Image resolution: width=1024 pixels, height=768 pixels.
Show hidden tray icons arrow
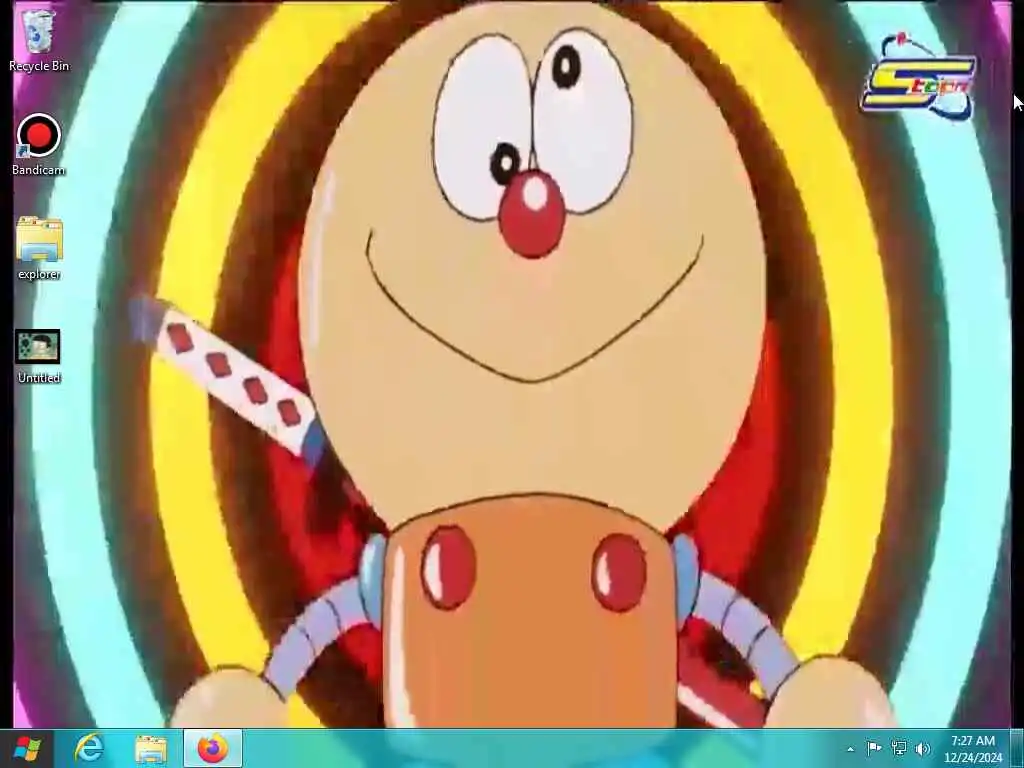point(850,749)
